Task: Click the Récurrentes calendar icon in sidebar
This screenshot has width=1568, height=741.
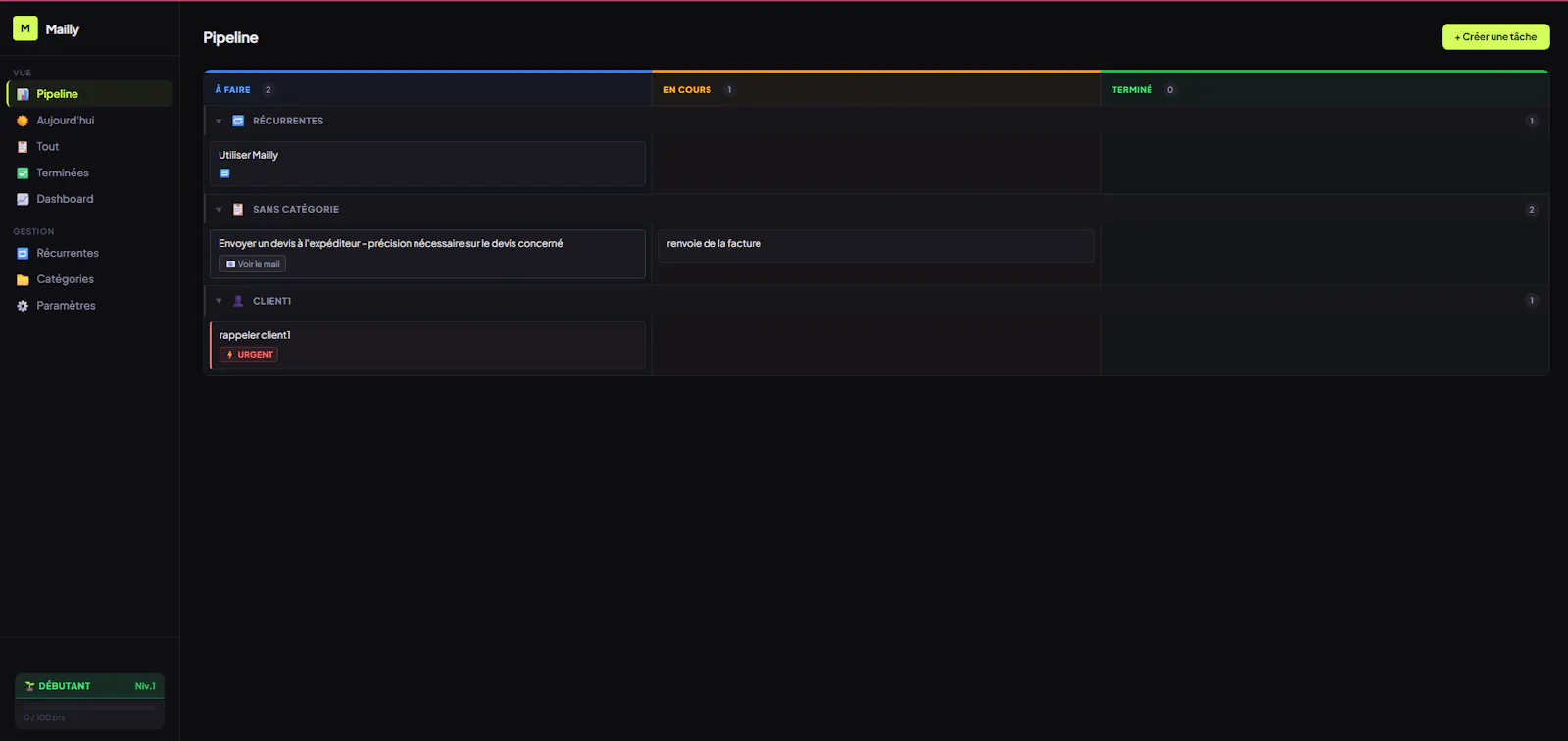Action: point(23,254)
